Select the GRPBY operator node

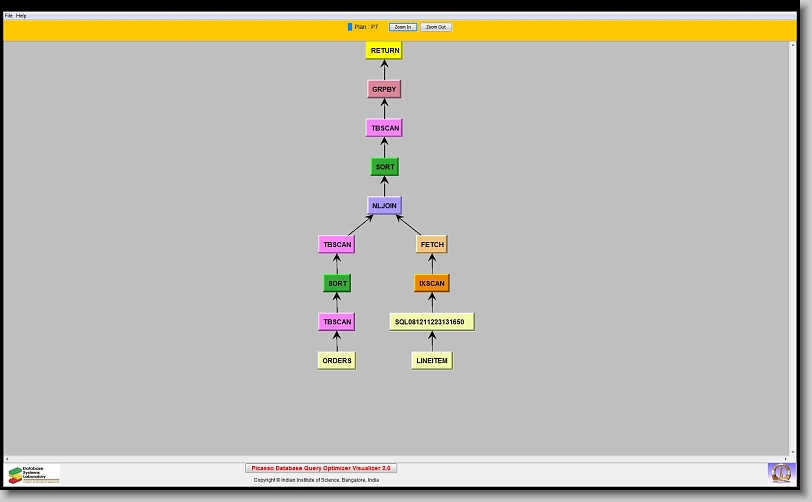tap(384, 89)
